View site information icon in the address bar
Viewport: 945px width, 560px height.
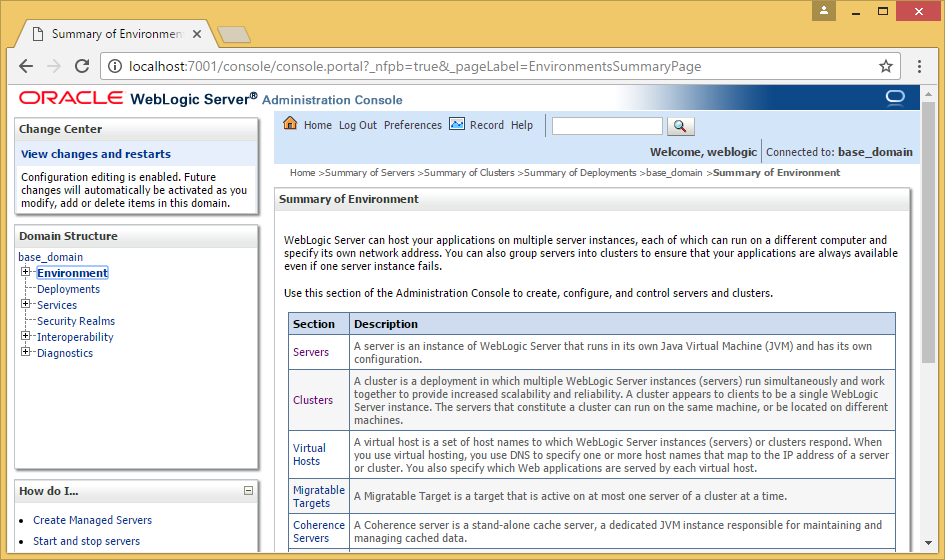(115, 66)
